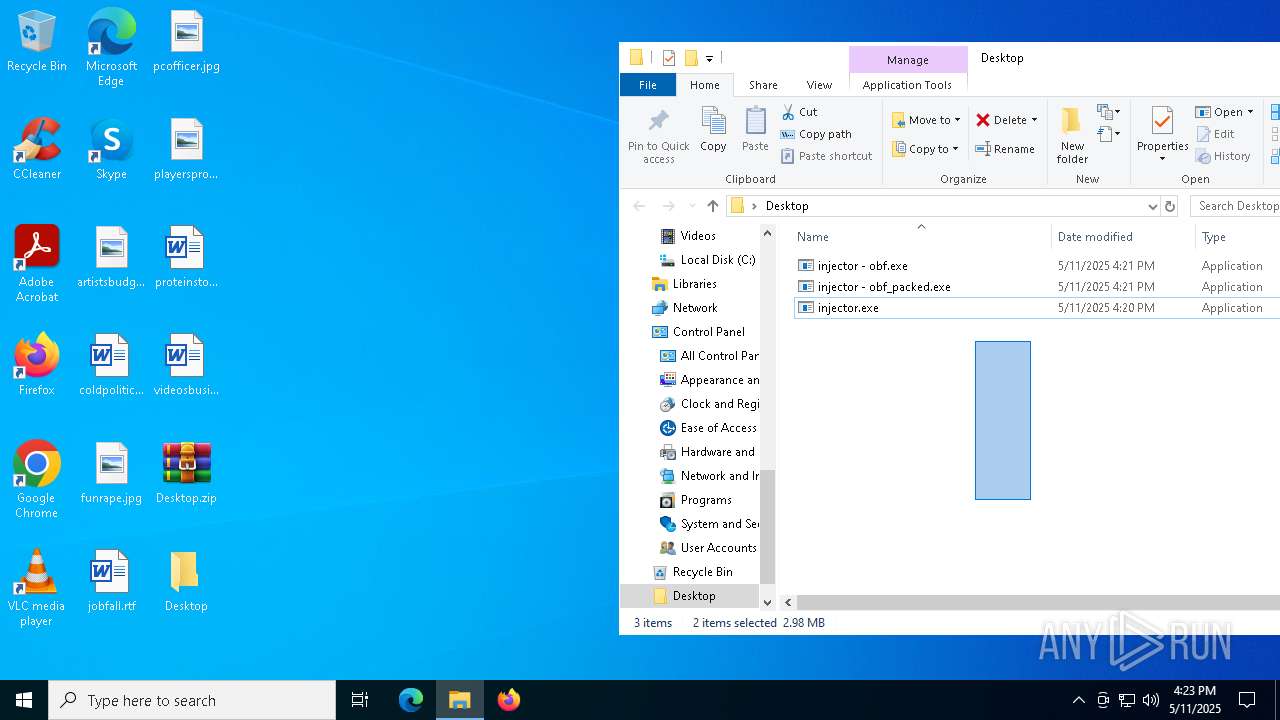Screen dimensions: 1280x720
Task: Open the Application Tools tab
Action: tap(907, 85)
